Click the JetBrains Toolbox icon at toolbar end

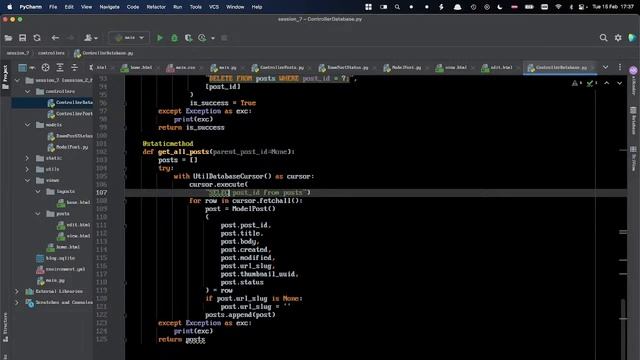coord(632,38)
